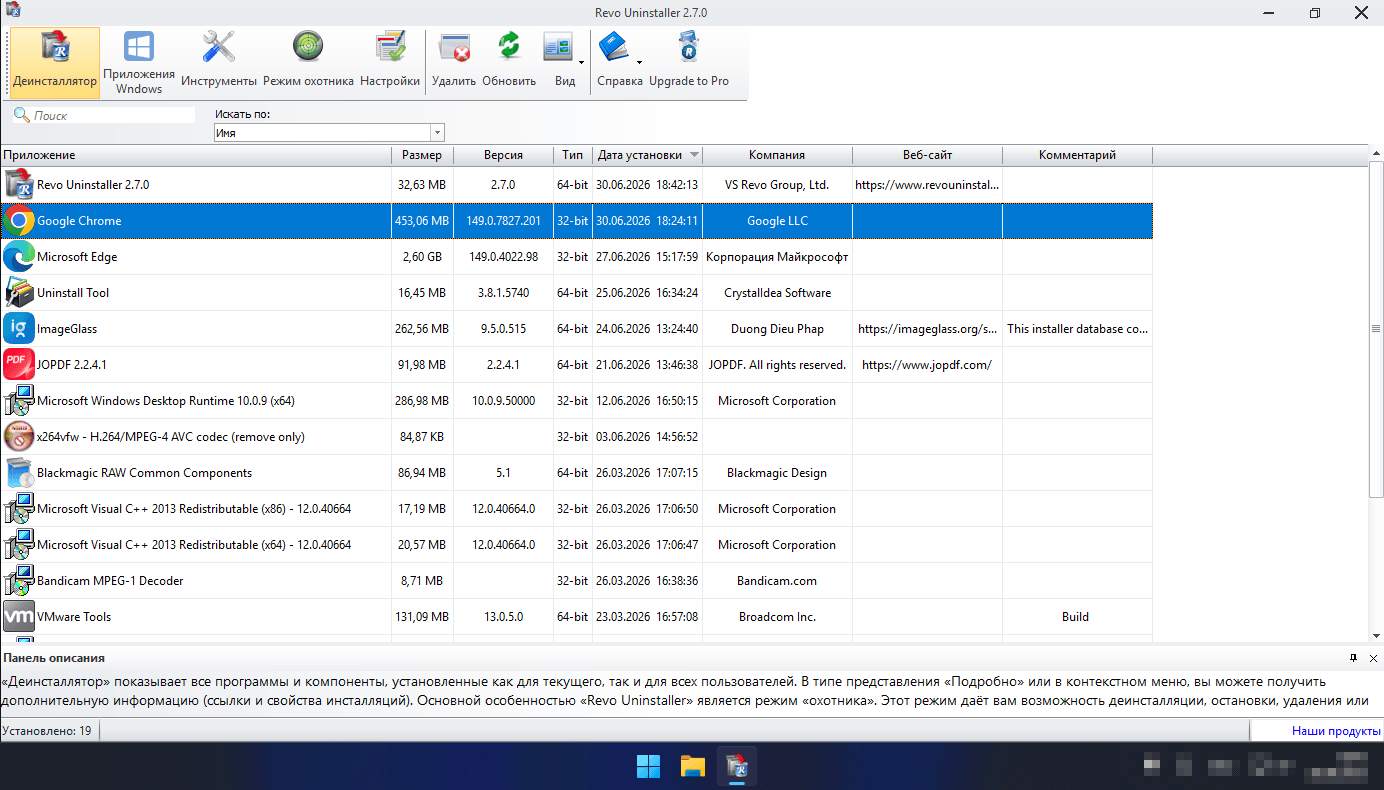Expand the Справка dropdown arrow
1384x790 pixels.
[639, 63]
